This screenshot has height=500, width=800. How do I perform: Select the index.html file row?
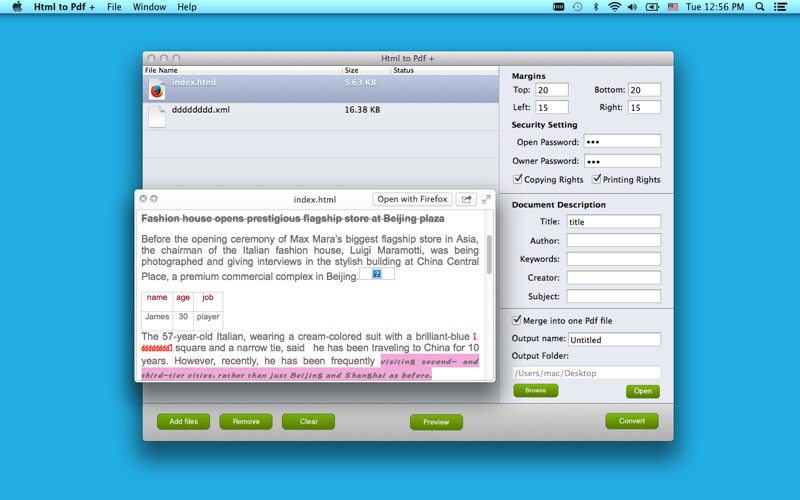point(321,89)
